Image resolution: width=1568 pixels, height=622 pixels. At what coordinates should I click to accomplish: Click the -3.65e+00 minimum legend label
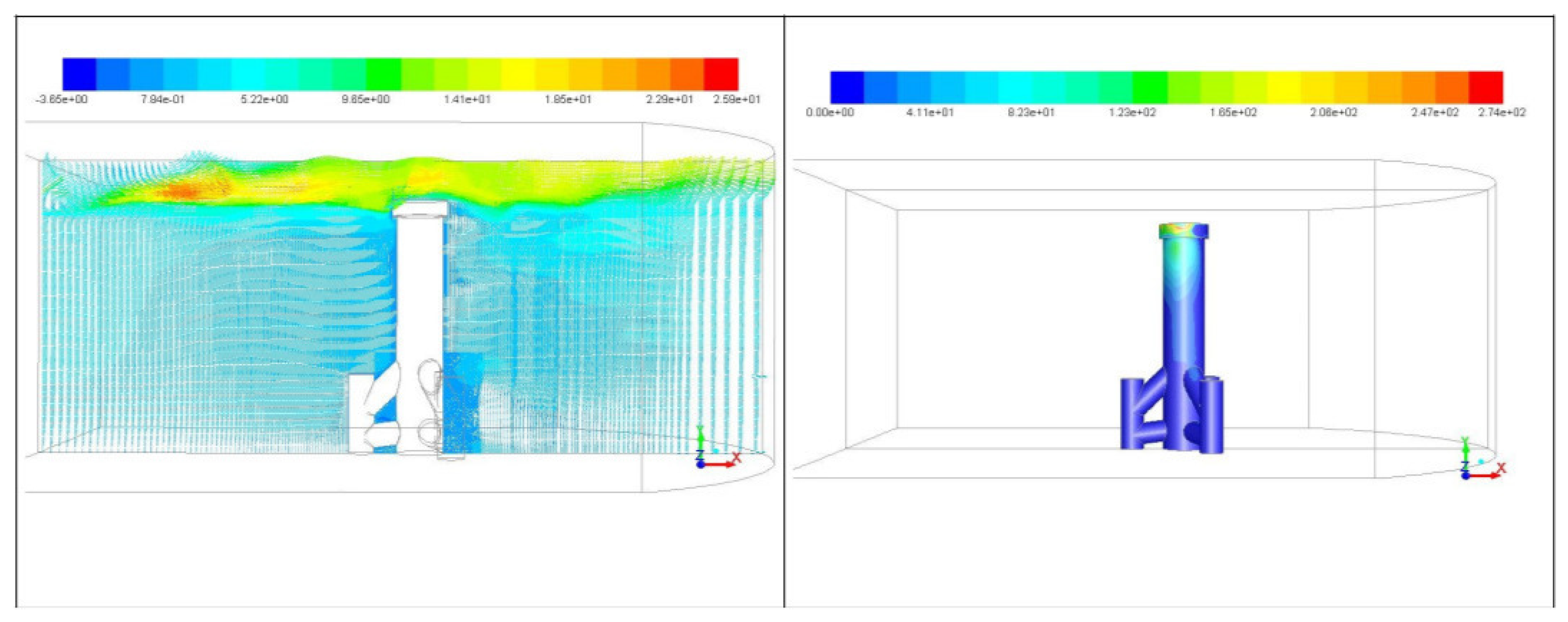click(x=62, y=99)
